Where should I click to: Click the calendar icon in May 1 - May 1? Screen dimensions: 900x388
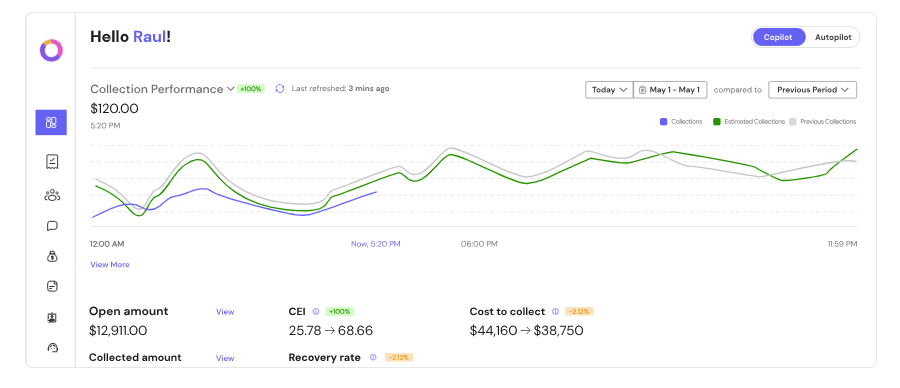[x=643, y=90]
